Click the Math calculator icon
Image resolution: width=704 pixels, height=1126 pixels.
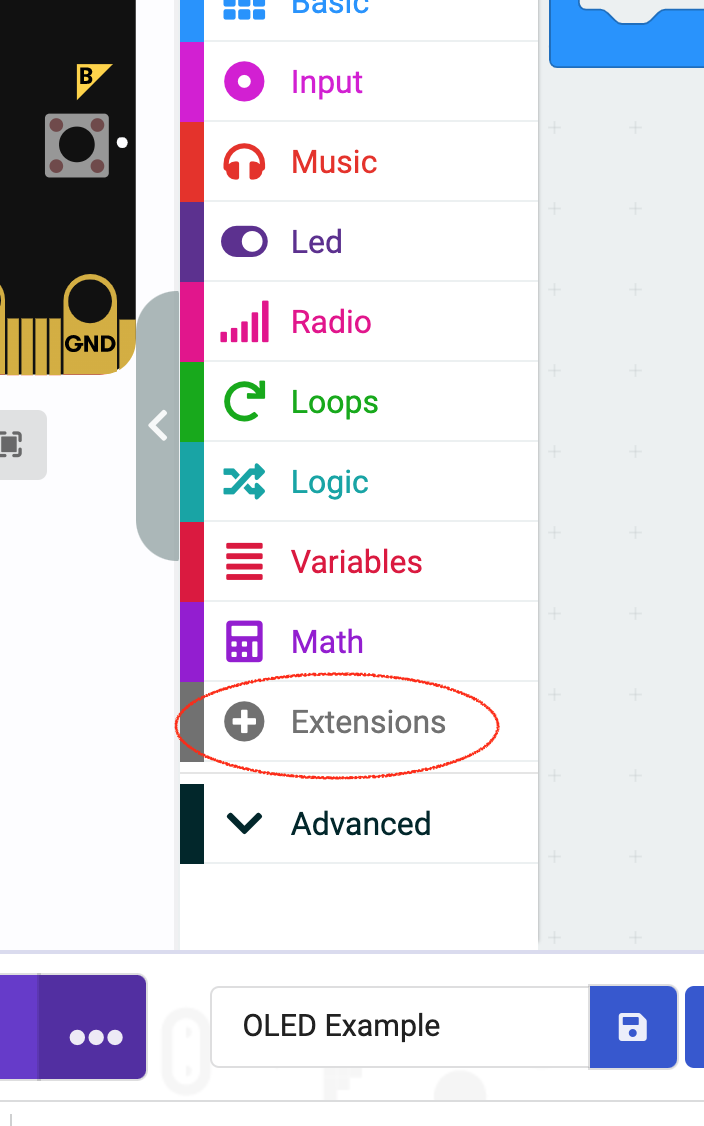pyautogui.click(x=244, y=642)
